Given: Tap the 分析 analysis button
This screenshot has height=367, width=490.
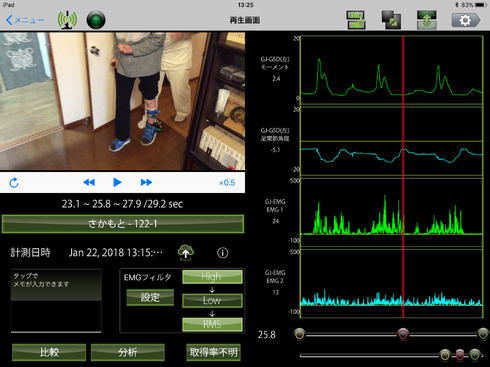Looking at the screenshot, I should pyautogui.click(x=128, y=352).
